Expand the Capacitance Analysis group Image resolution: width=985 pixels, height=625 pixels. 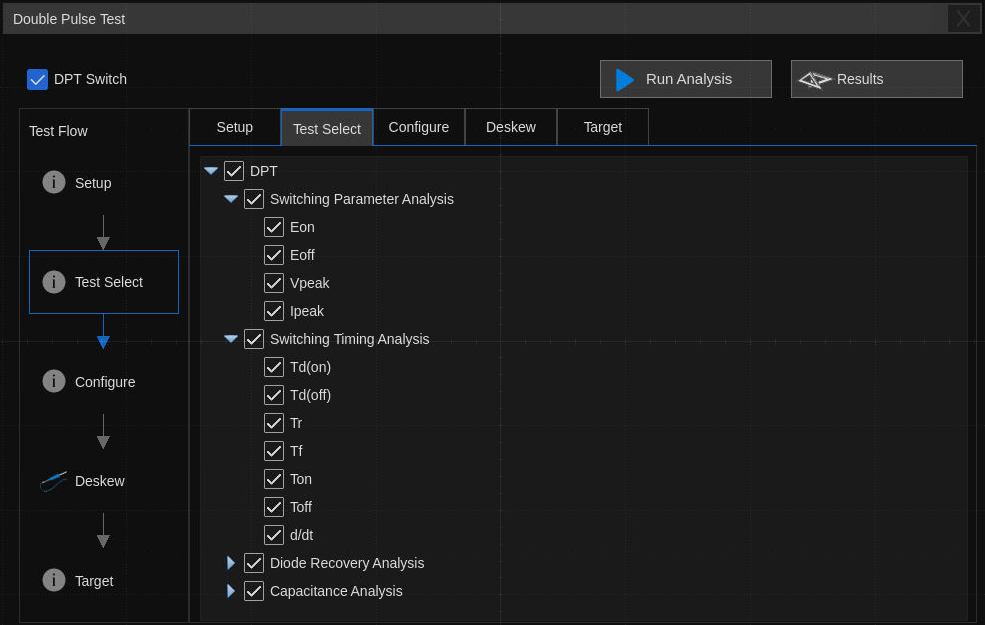click(x=231, y=591)
